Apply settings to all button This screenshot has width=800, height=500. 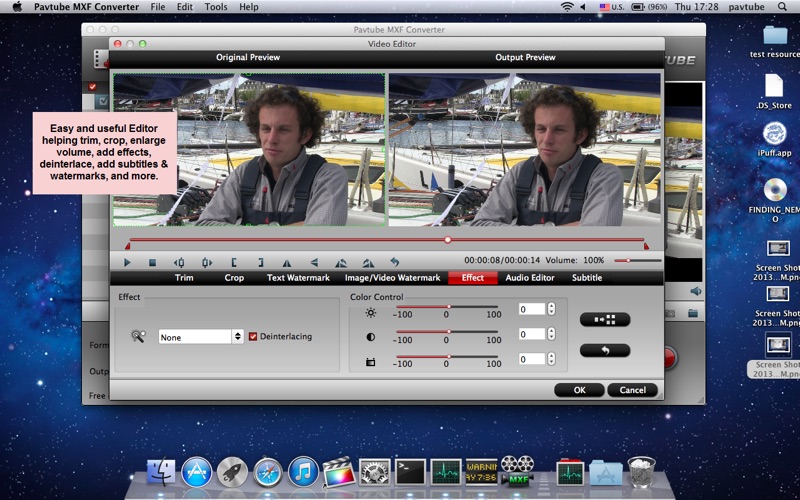[605, 319]
